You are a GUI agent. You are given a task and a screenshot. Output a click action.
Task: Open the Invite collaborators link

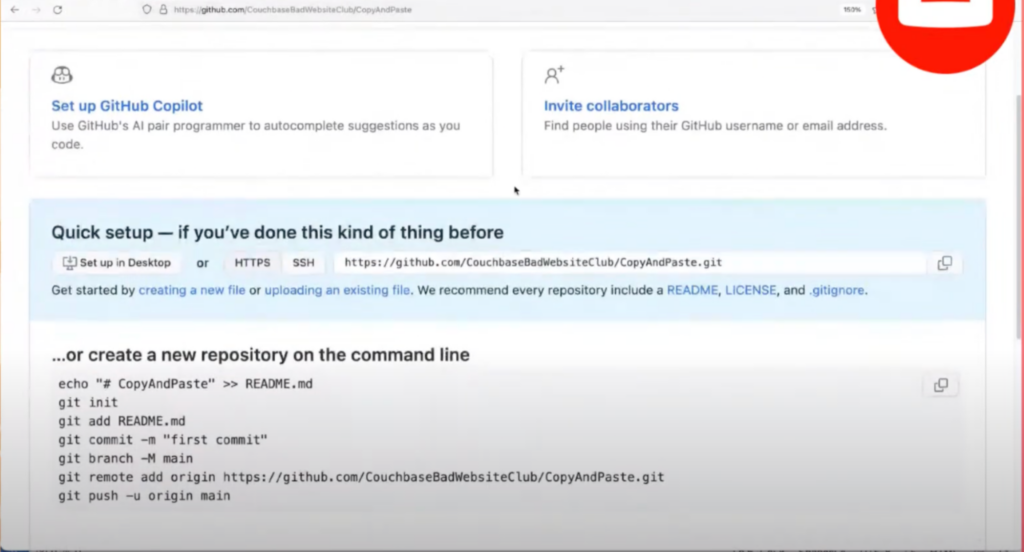611,106
